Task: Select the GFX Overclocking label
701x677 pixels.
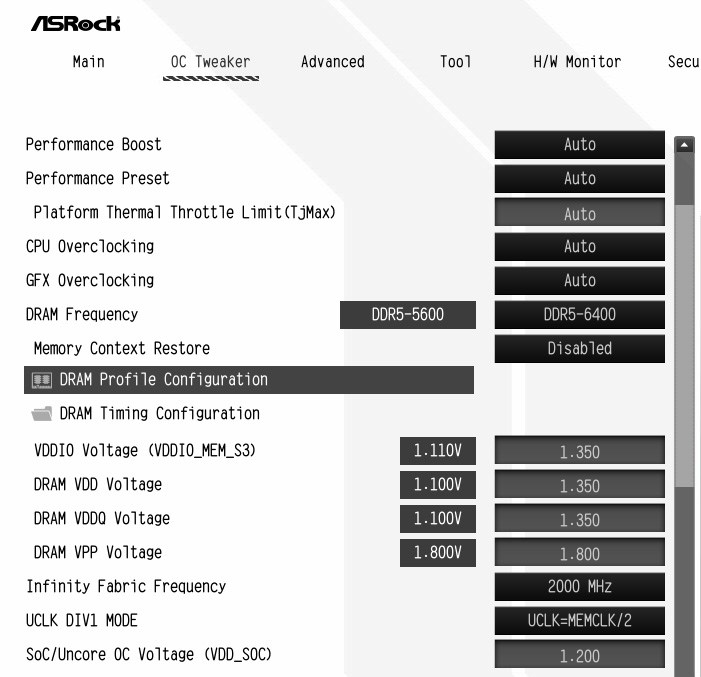Action: 90,281
